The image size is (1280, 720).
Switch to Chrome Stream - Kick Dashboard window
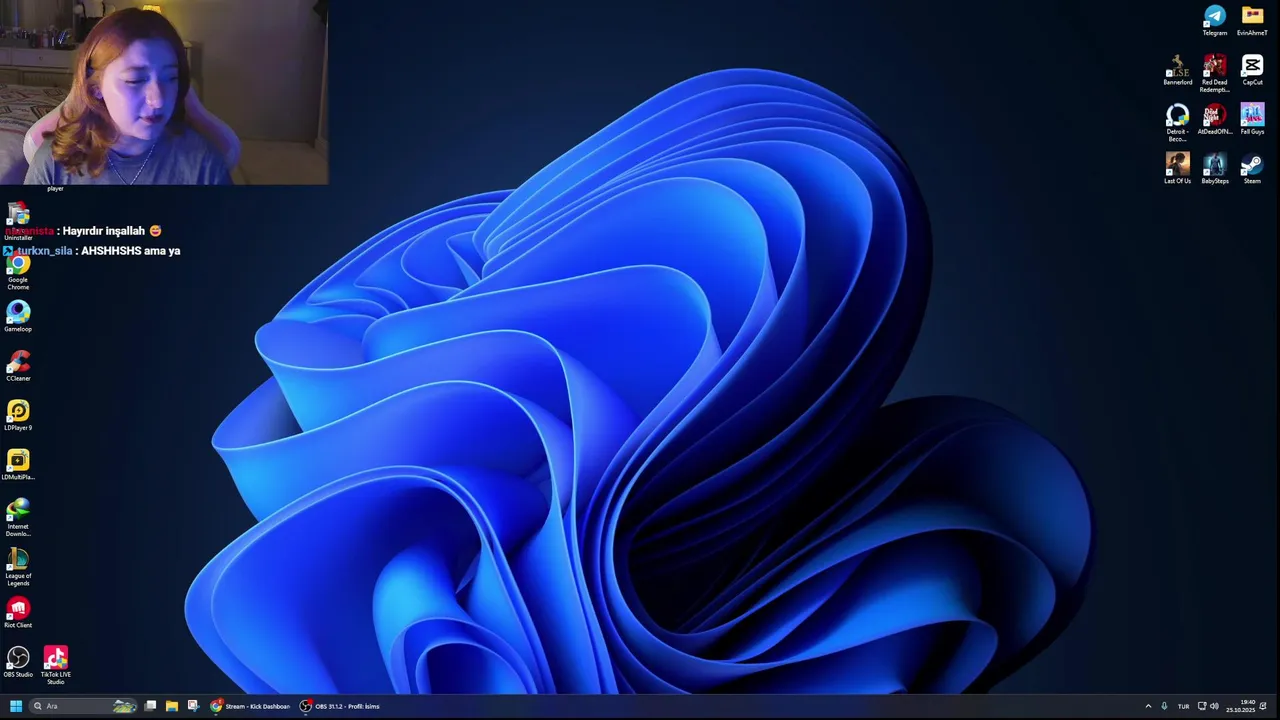click(x=250, y=706)
